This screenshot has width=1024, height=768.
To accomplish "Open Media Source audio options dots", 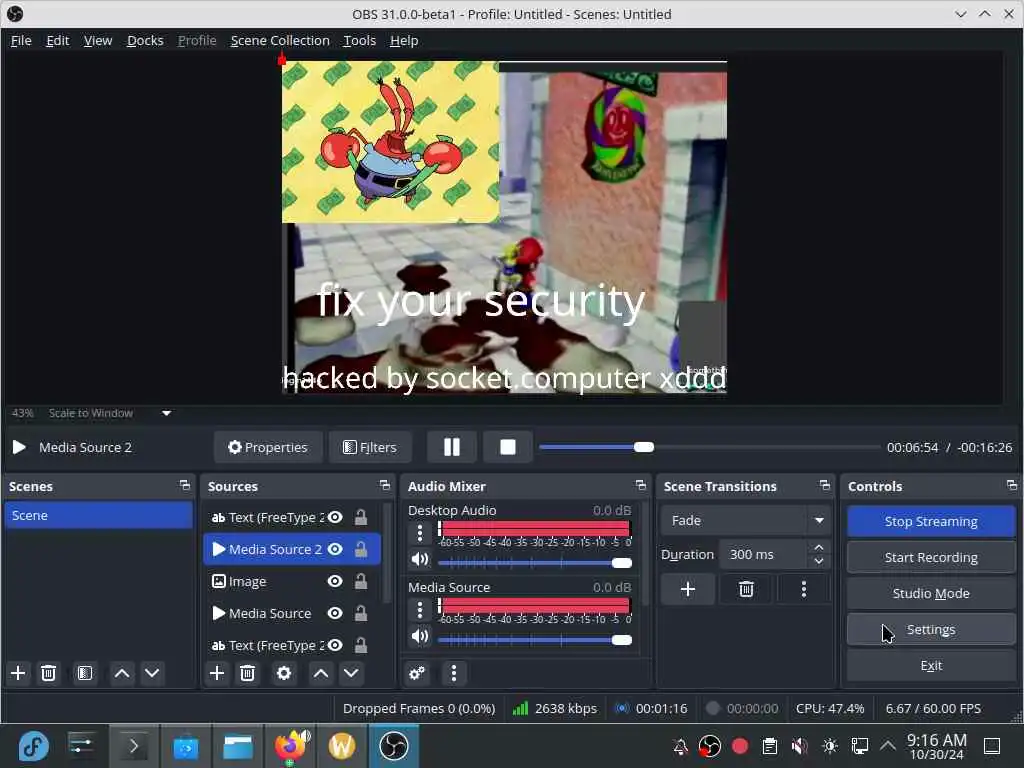I will (420, 610).
